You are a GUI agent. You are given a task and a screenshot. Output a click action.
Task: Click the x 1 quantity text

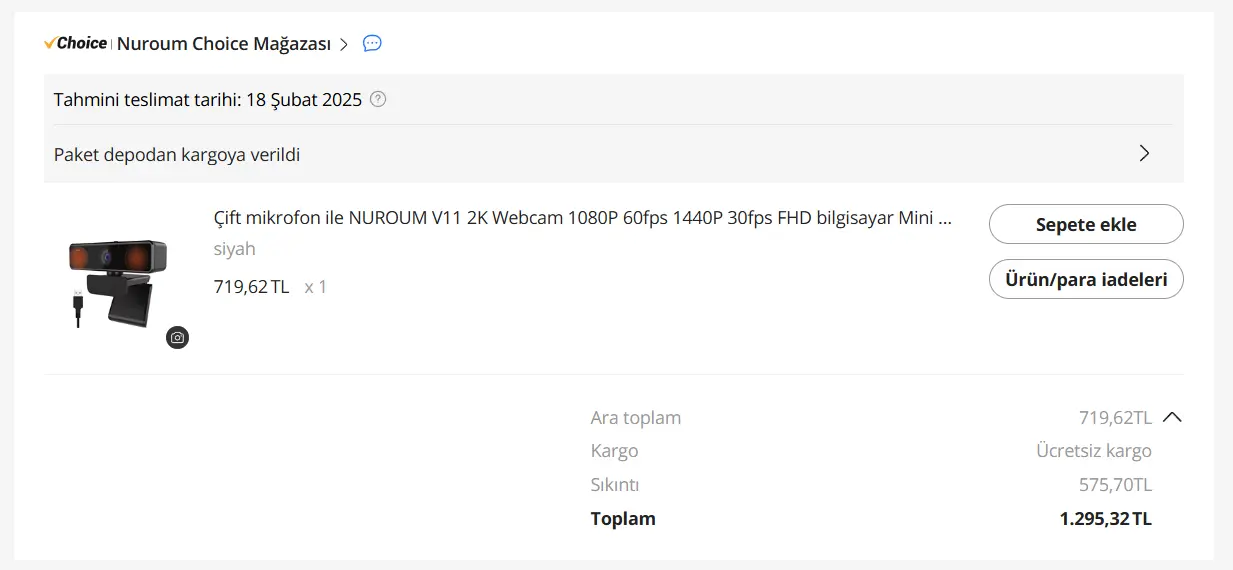[x=316, y=287]
